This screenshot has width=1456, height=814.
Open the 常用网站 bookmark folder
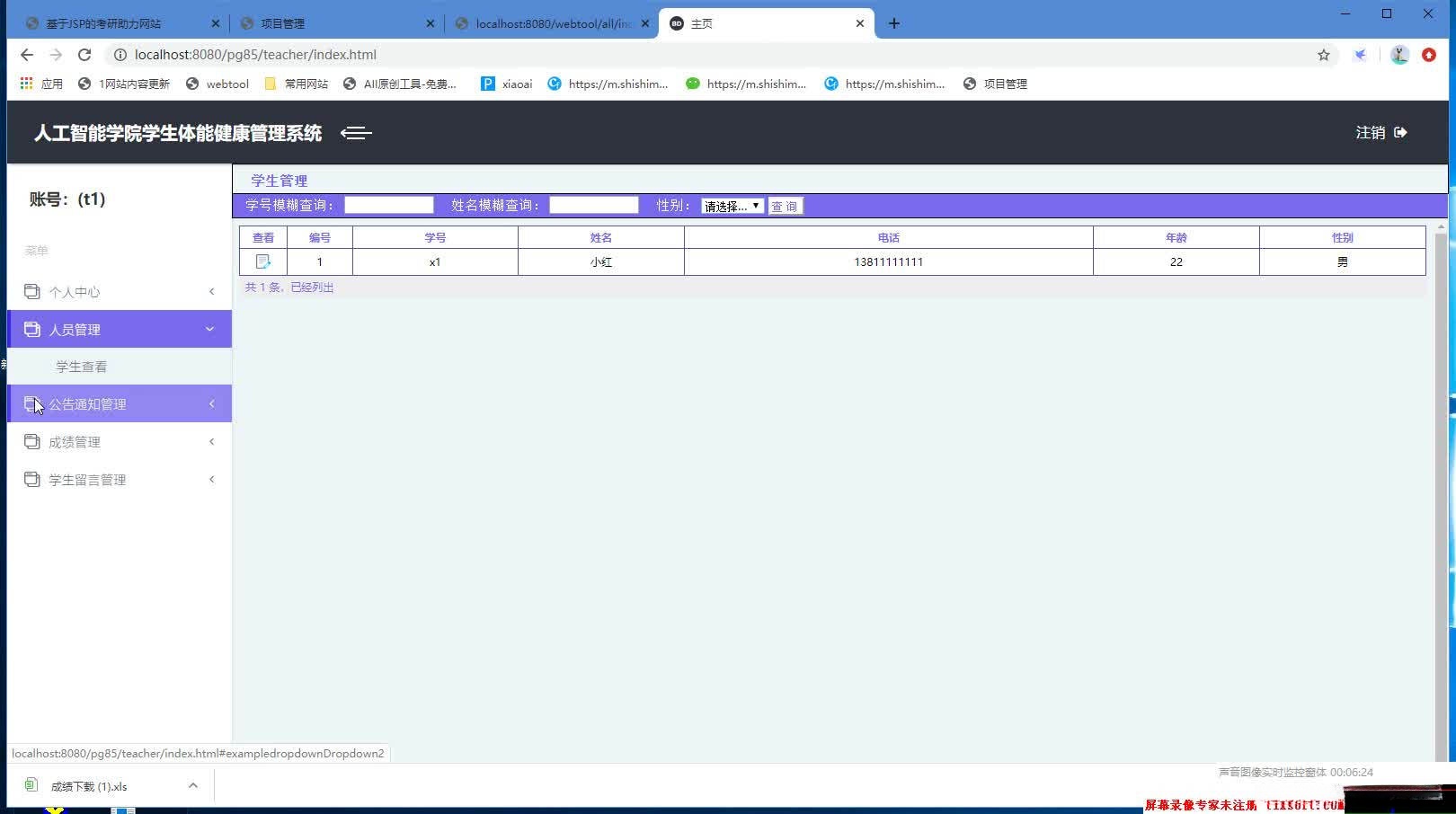click(x=297, y=84)
